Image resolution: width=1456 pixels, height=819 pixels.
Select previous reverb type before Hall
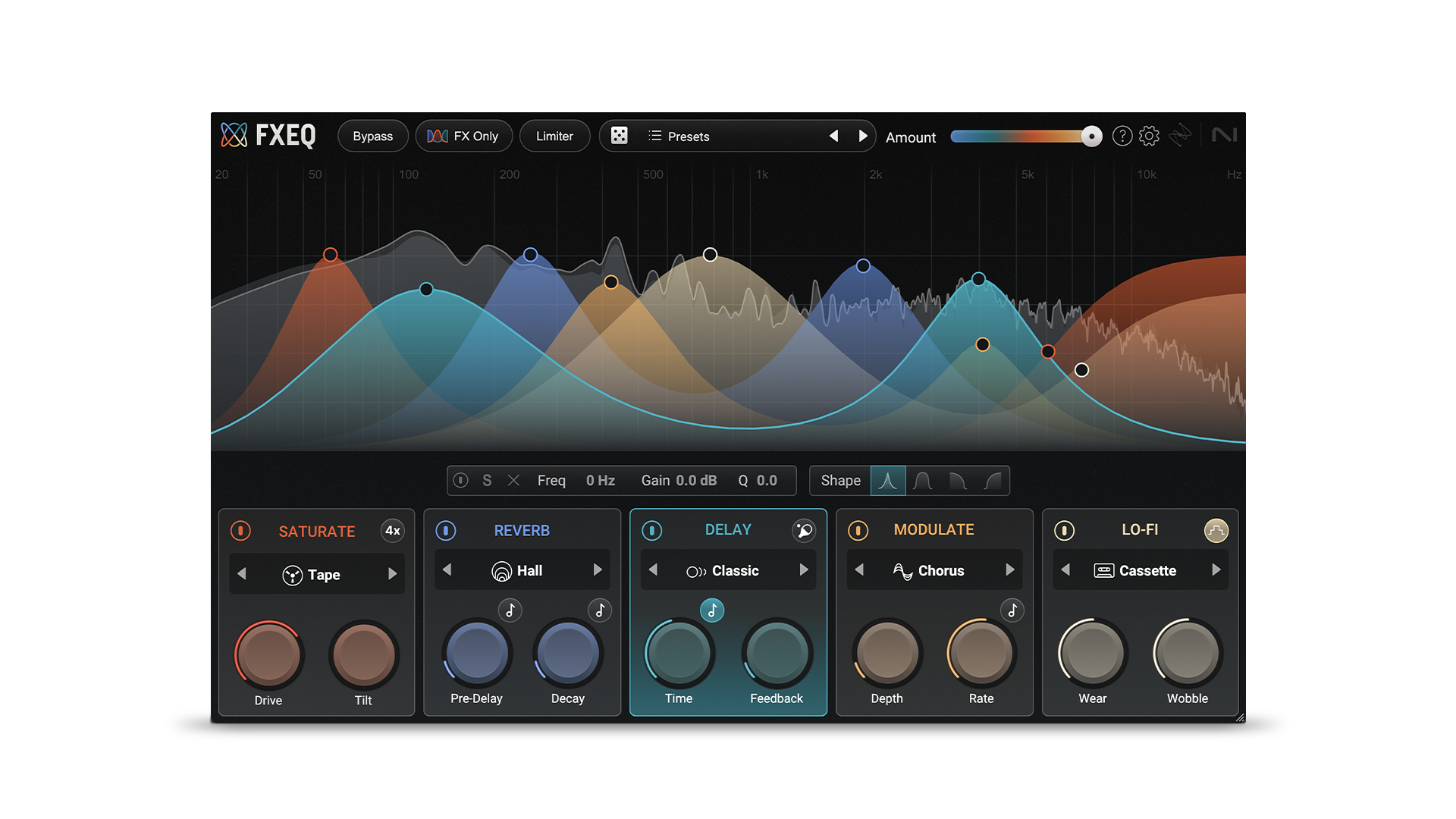coord(447,570)
